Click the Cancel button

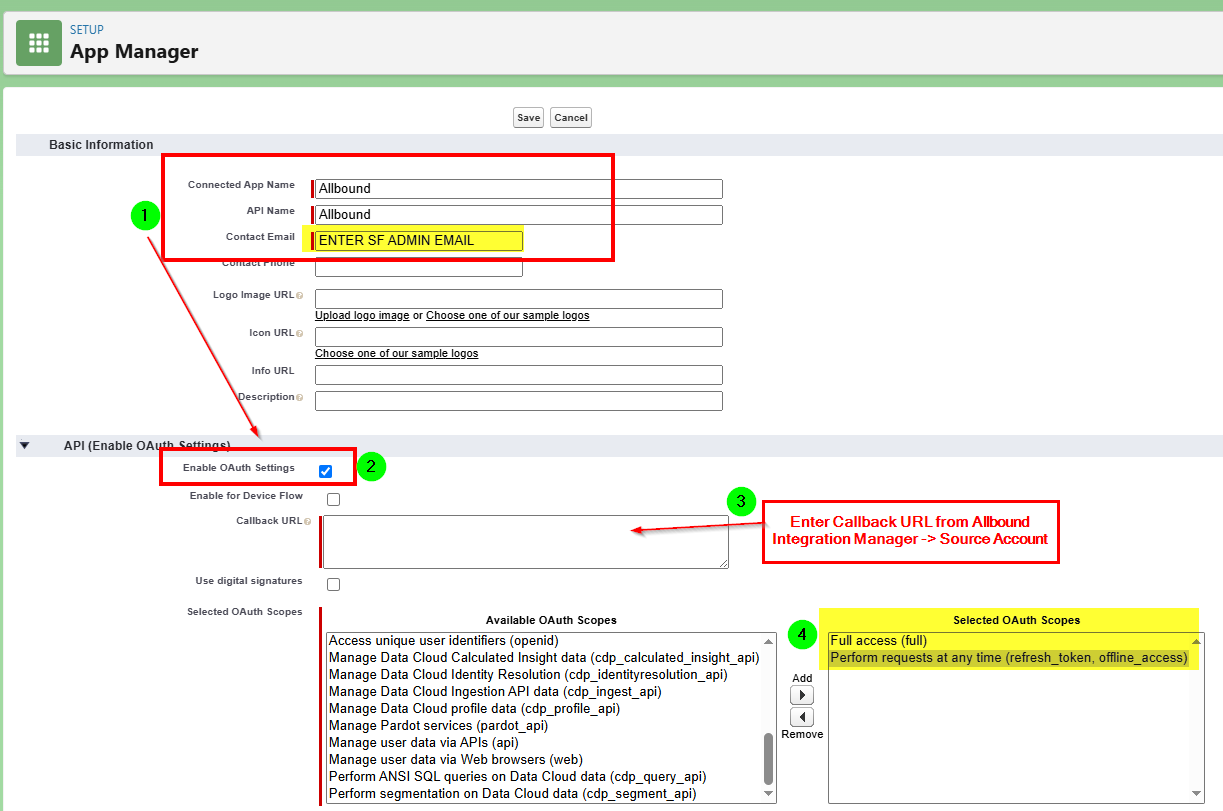[x=571, y=118]
